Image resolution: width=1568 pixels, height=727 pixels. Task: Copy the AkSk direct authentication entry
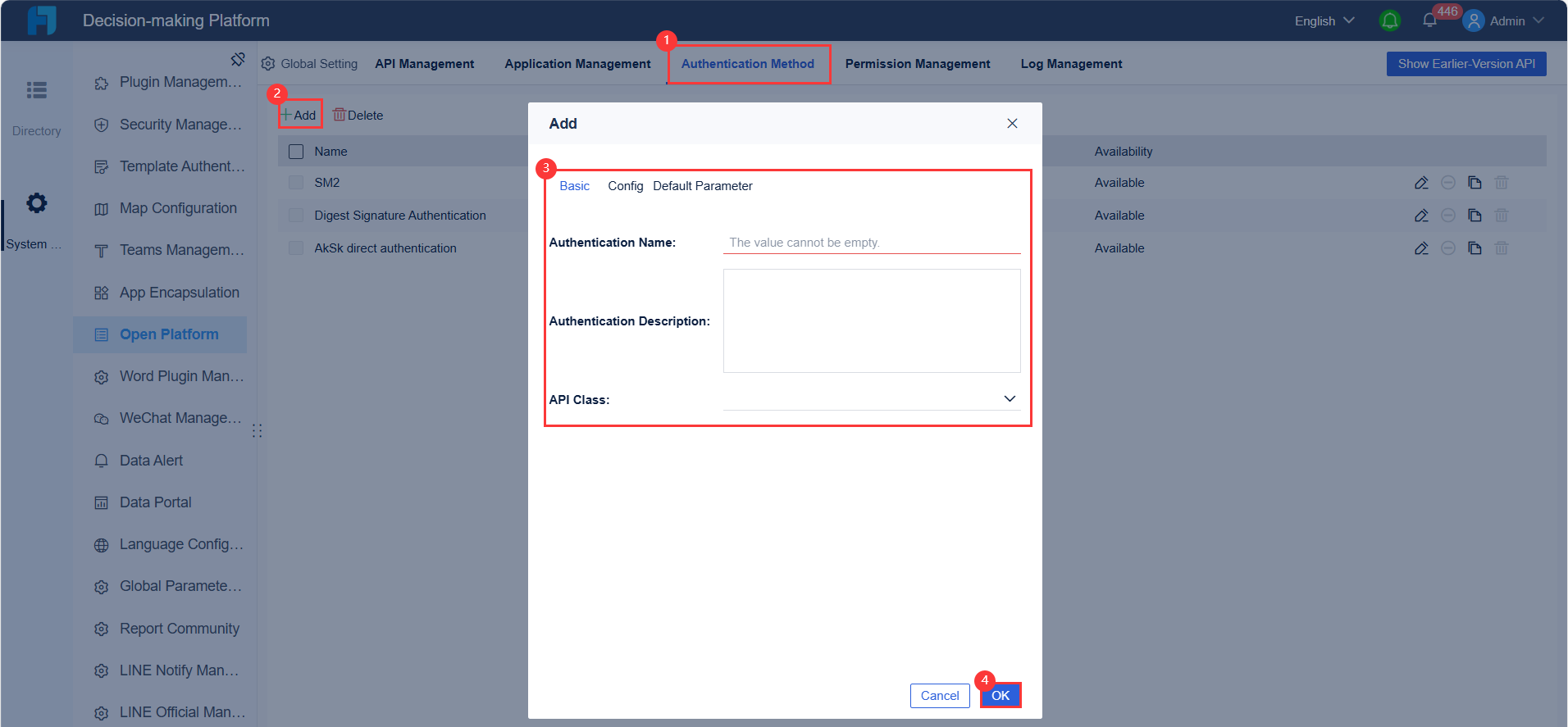pyautogui.click(x=1475, y=248)
